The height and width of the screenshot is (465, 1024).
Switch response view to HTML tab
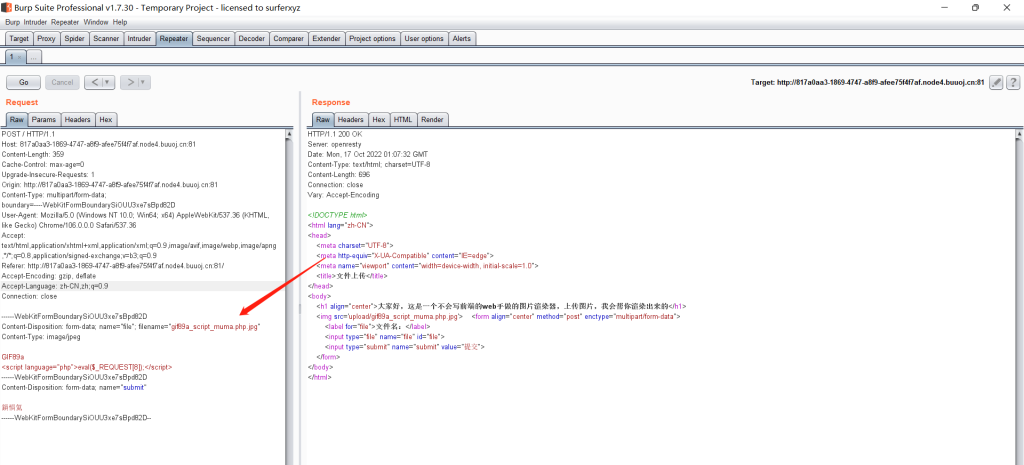point(402,120)
